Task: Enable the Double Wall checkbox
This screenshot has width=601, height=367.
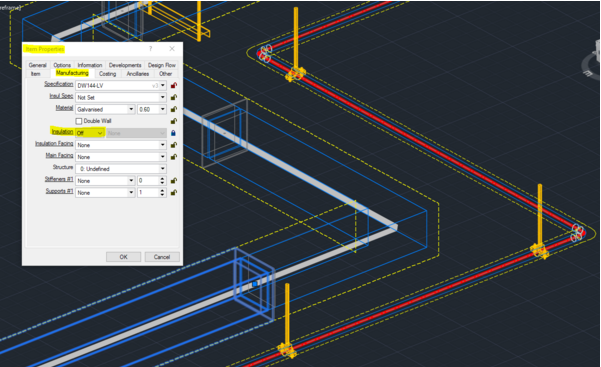Action: (x=79, y=121)
